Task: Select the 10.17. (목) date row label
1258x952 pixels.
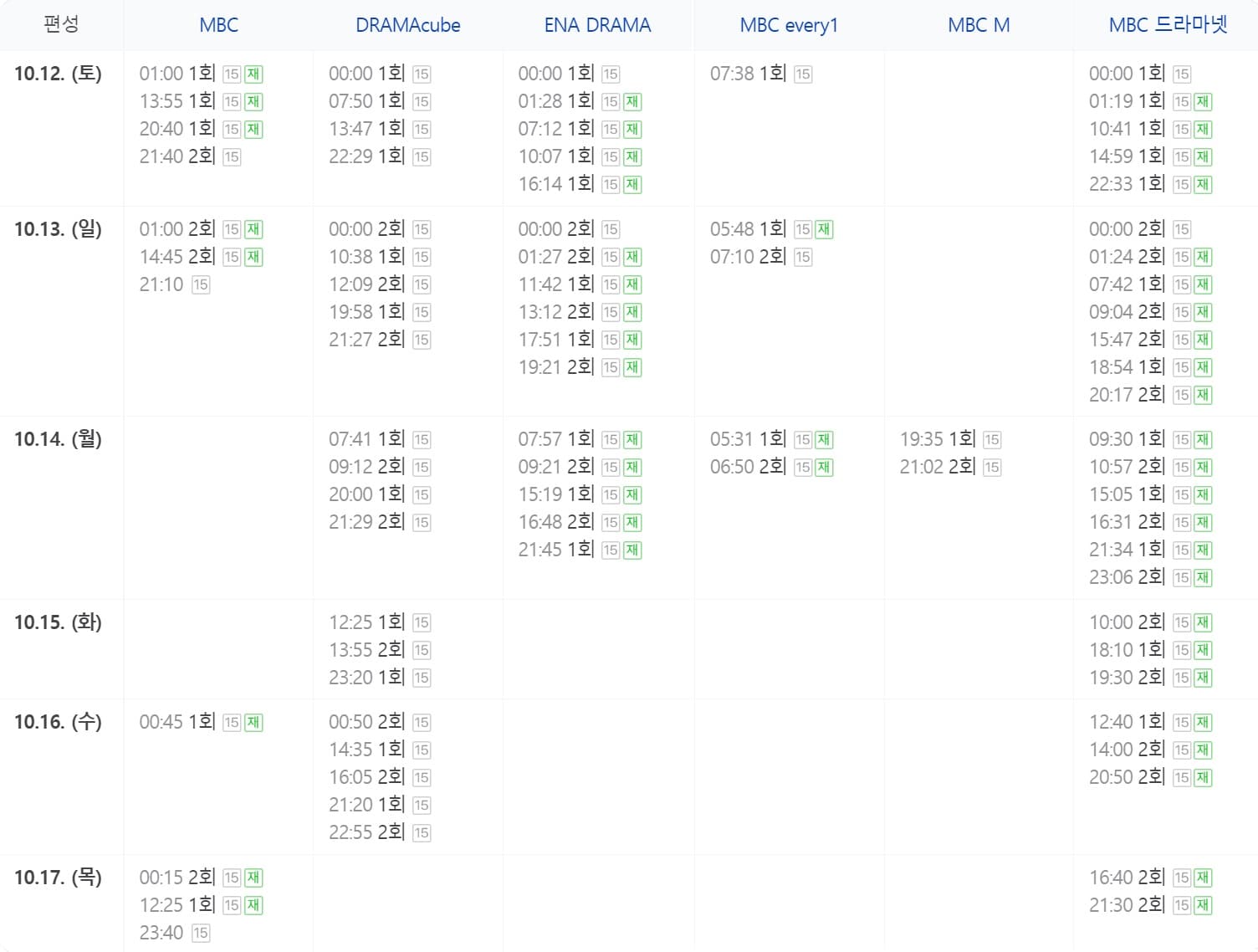Action: point(58,877)
